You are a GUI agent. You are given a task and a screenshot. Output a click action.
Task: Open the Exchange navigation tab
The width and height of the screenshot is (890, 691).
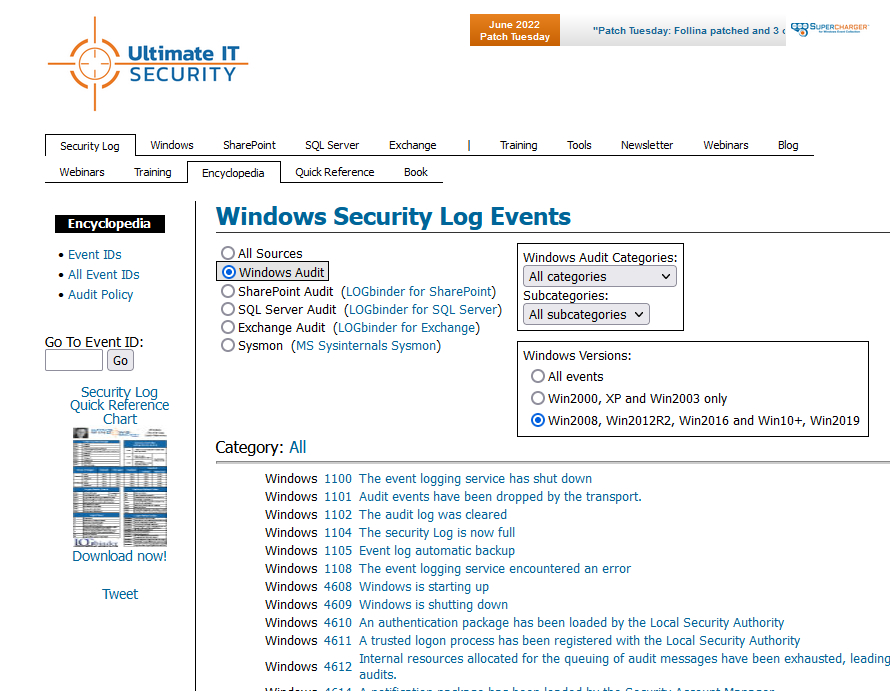413,145
